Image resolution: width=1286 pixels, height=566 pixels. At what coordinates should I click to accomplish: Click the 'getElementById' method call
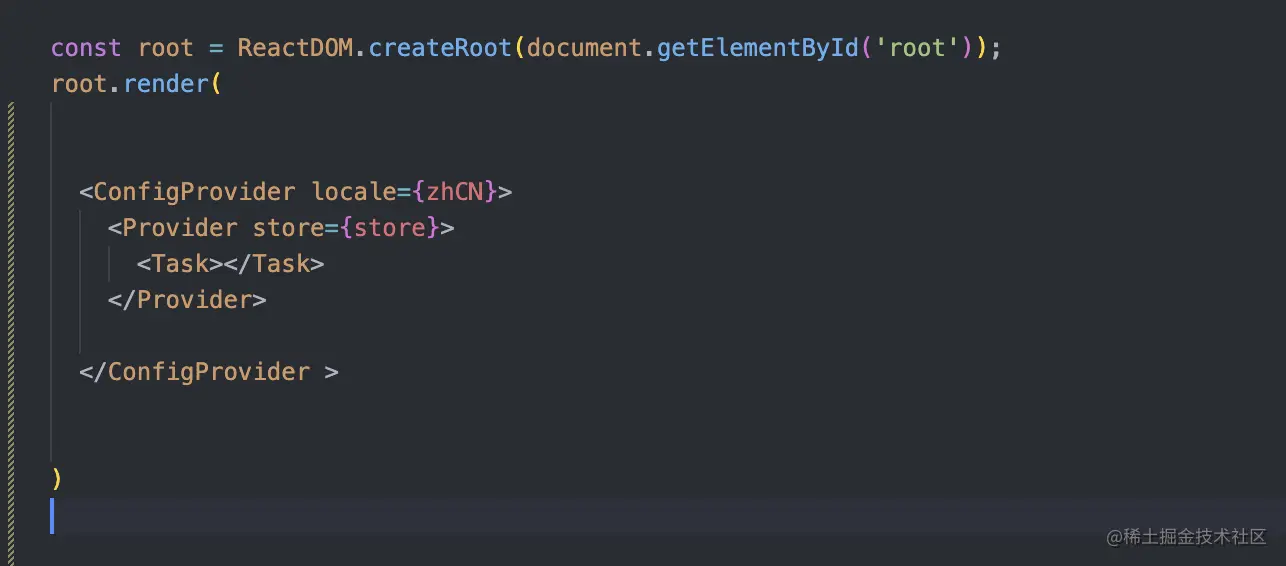coord(758,48)
